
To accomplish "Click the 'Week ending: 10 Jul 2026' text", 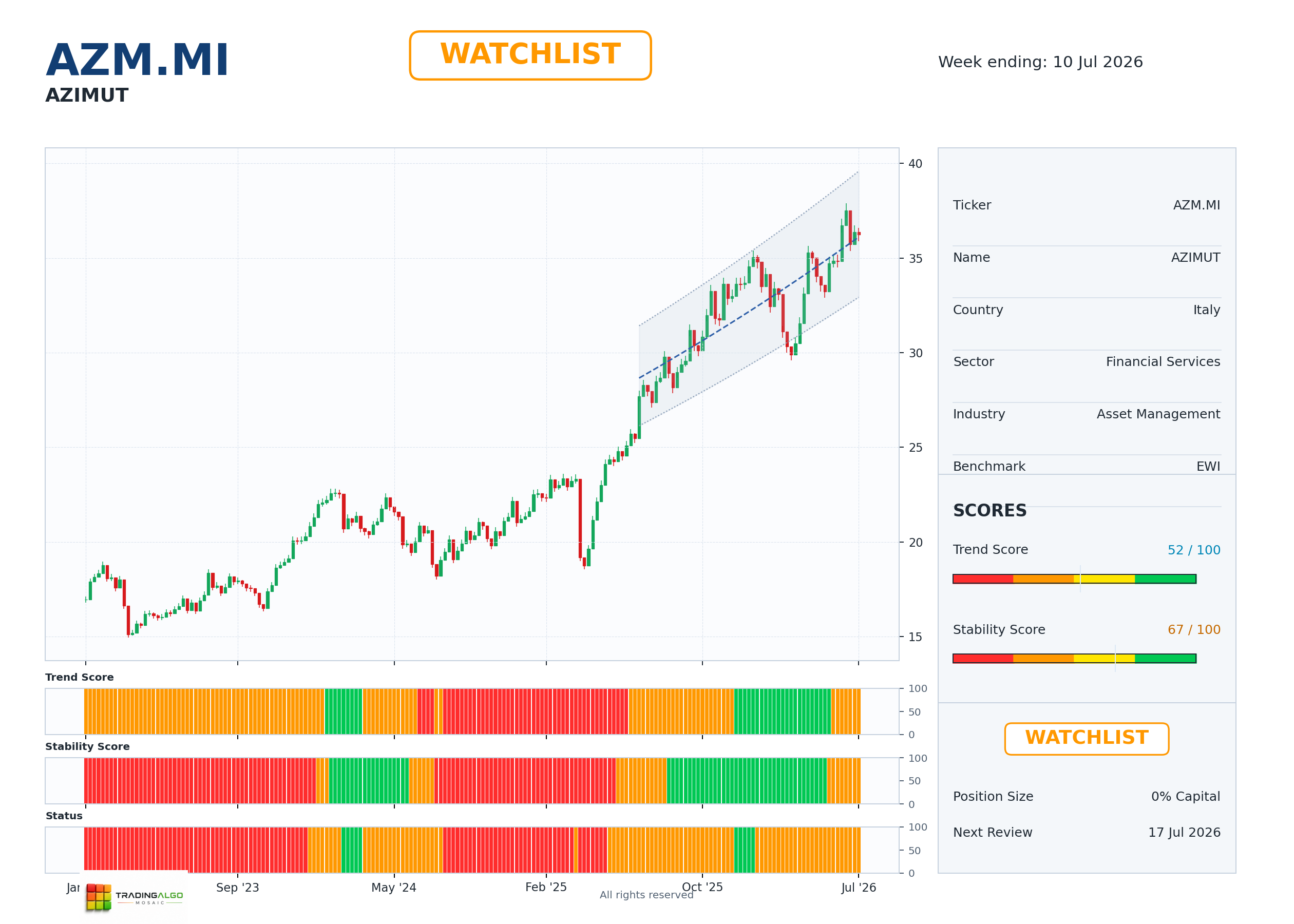I will click(1040, 62).
